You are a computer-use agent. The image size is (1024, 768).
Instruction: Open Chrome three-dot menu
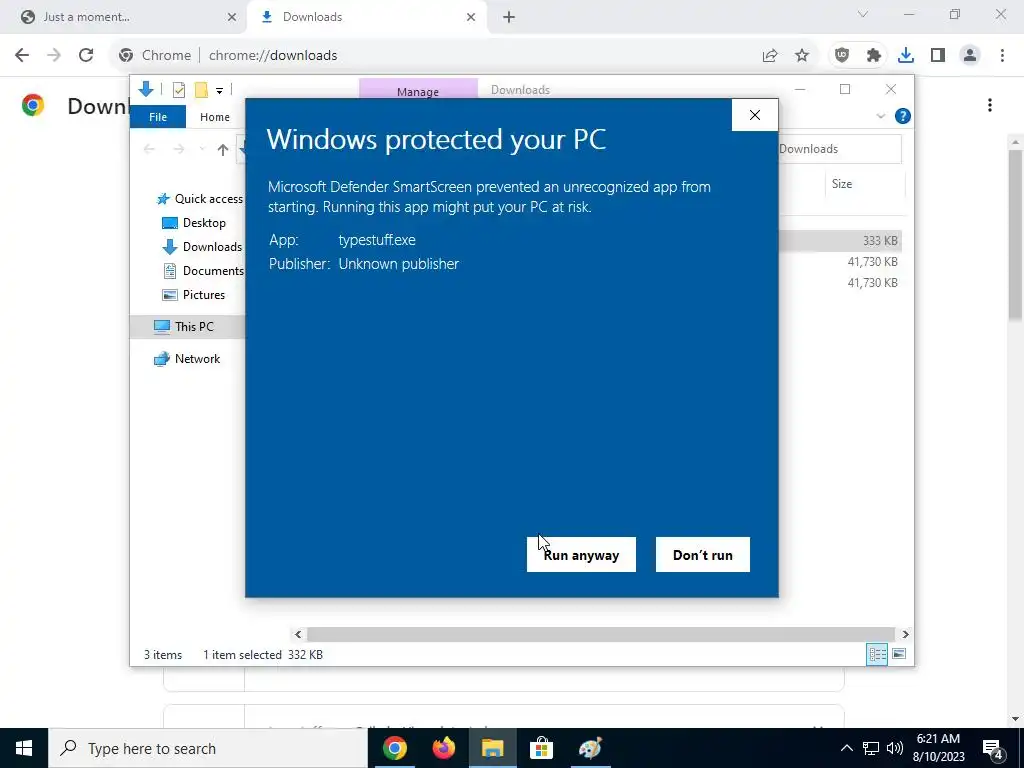coord(1002,56)
